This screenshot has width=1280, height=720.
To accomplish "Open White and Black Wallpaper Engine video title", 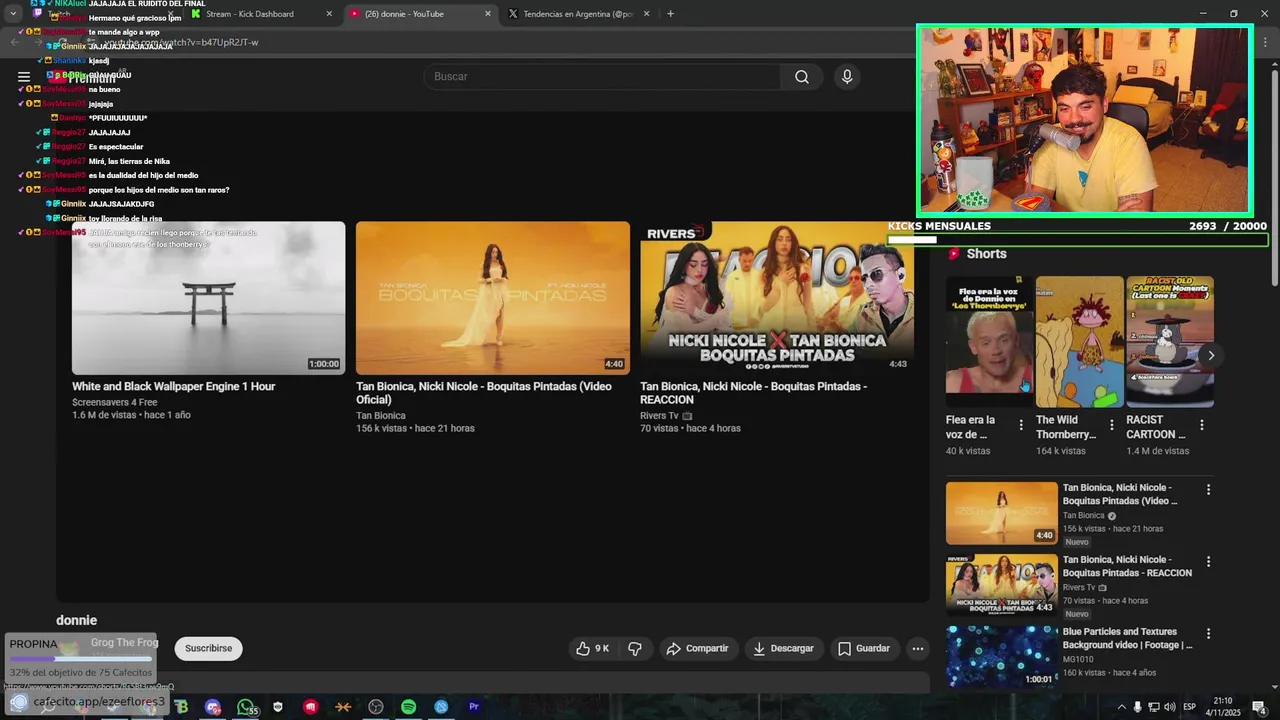I will 173,386.
